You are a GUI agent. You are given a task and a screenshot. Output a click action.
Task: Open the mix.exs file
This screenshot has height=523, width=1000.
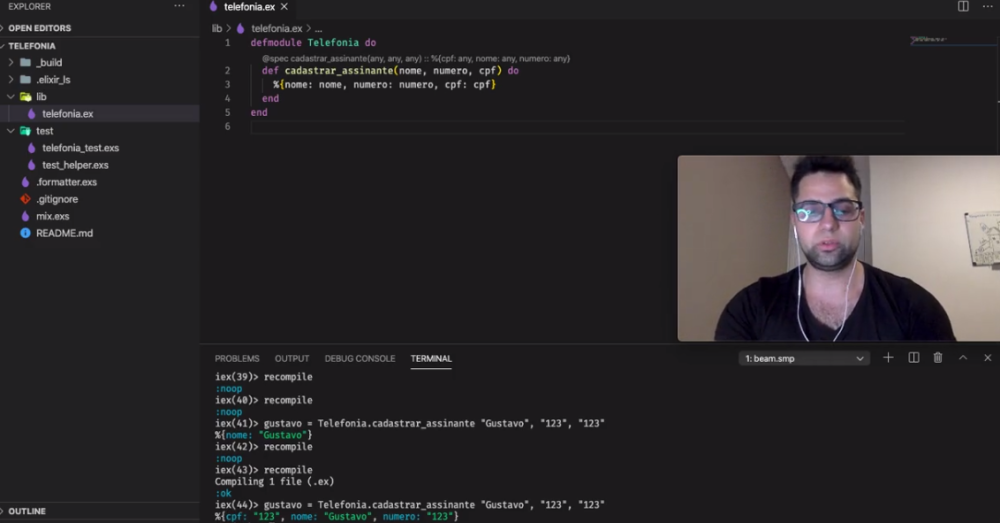click(52, 216)
